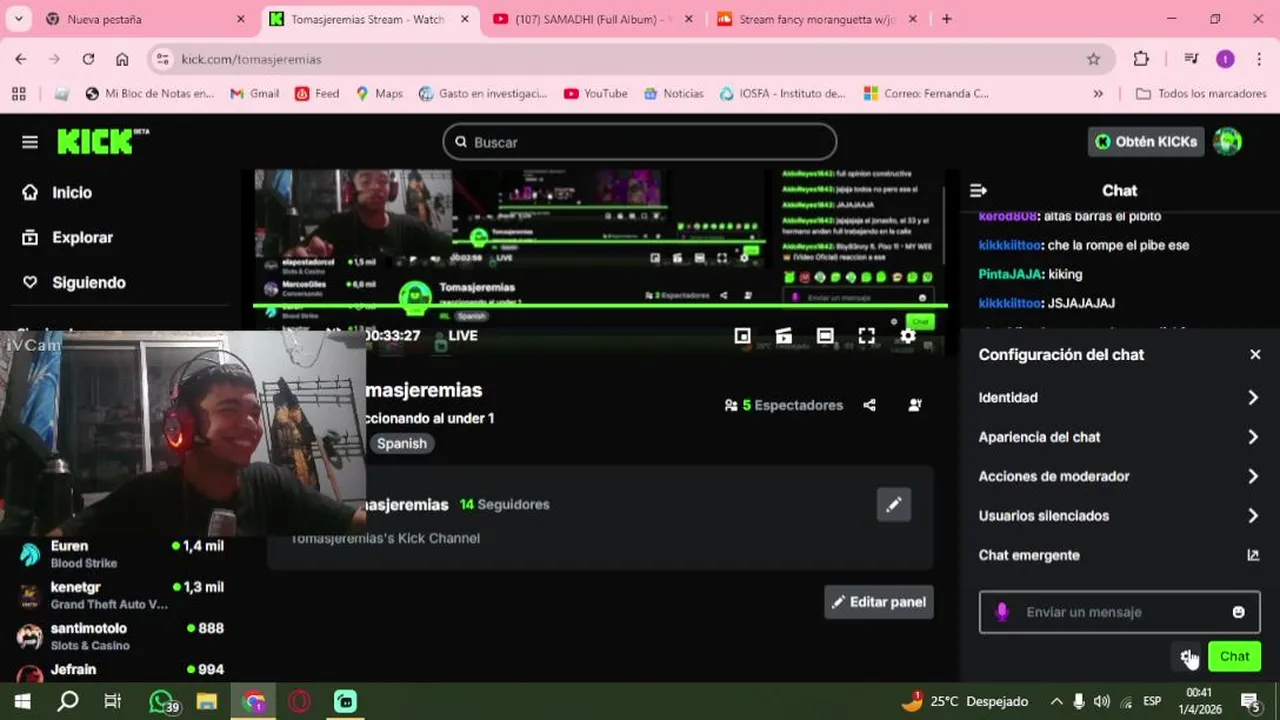Click the Spanish language tag
The height and width of the screenshot is (720, 1280).
[x=402, y=443]
